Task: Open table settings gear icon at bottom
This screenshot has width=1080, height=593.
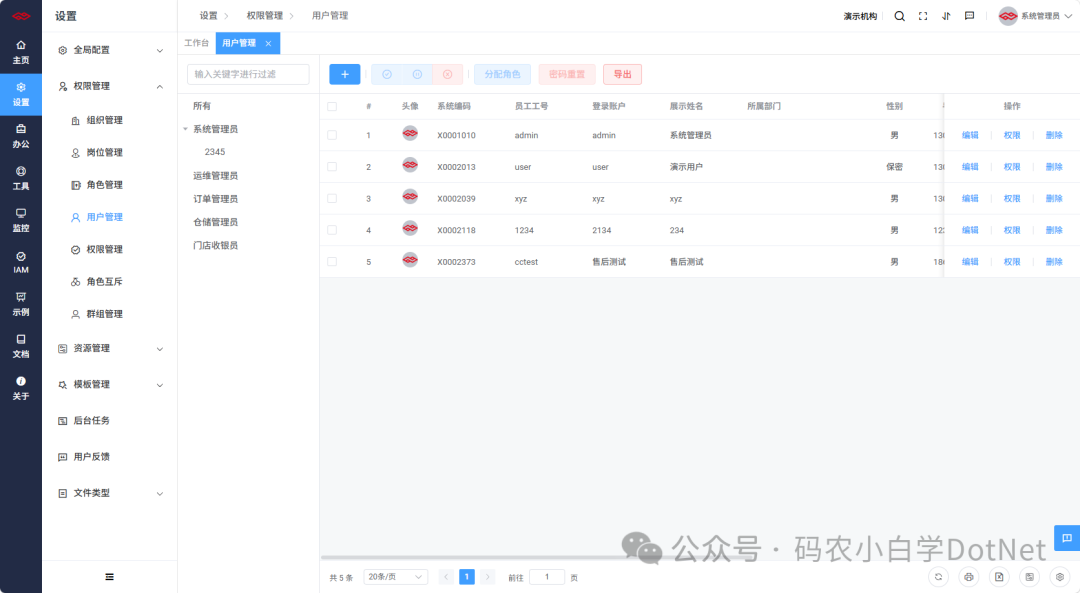Action: point(1060,577)
